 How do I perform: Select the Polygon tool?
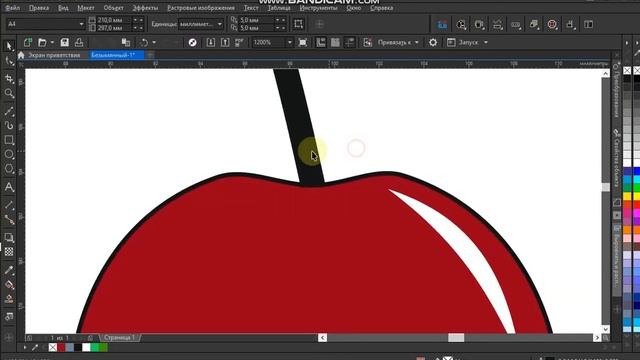pos(9,169)
